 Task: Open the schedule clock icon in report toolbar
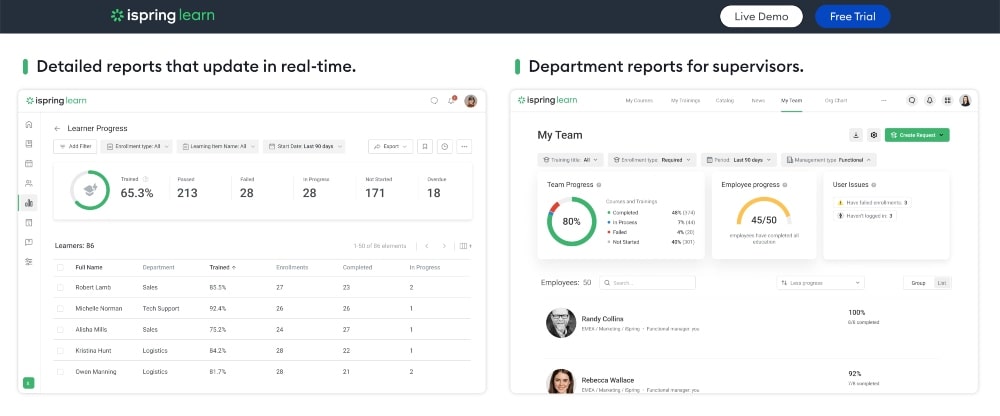(444, 146)
